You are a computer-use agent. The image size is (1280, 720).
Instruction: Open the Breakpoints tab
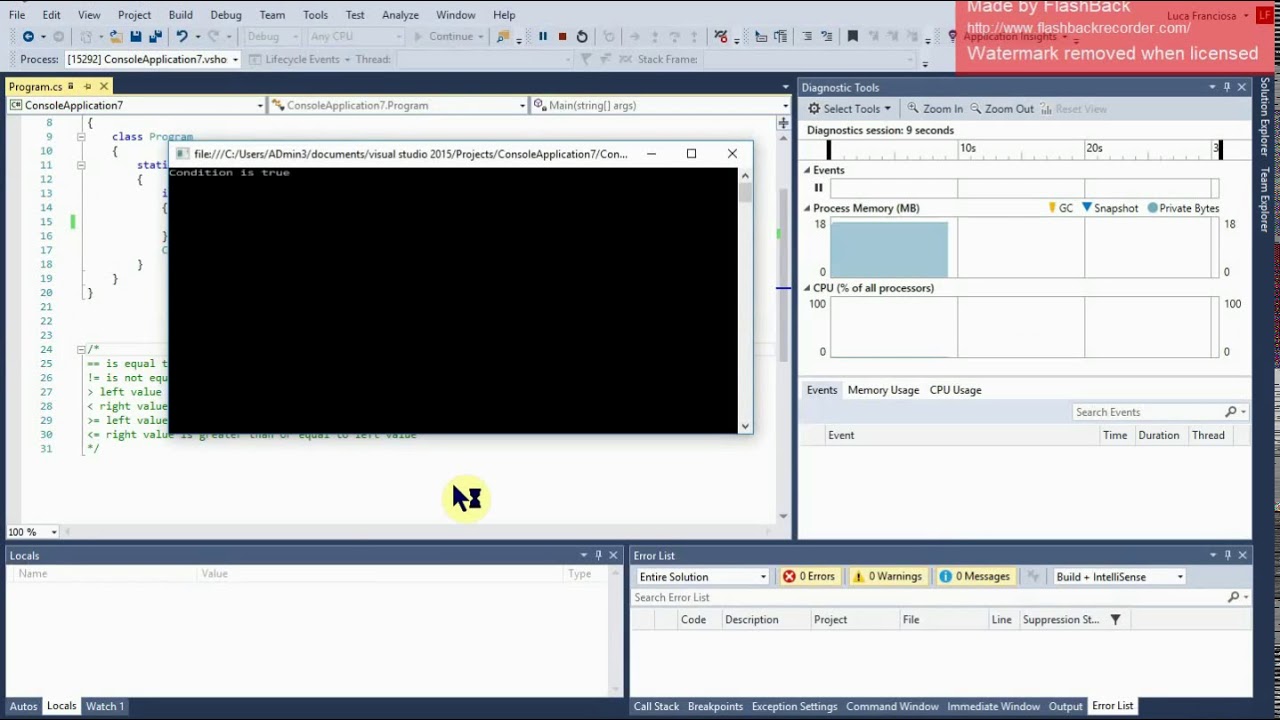click(715, 706)
